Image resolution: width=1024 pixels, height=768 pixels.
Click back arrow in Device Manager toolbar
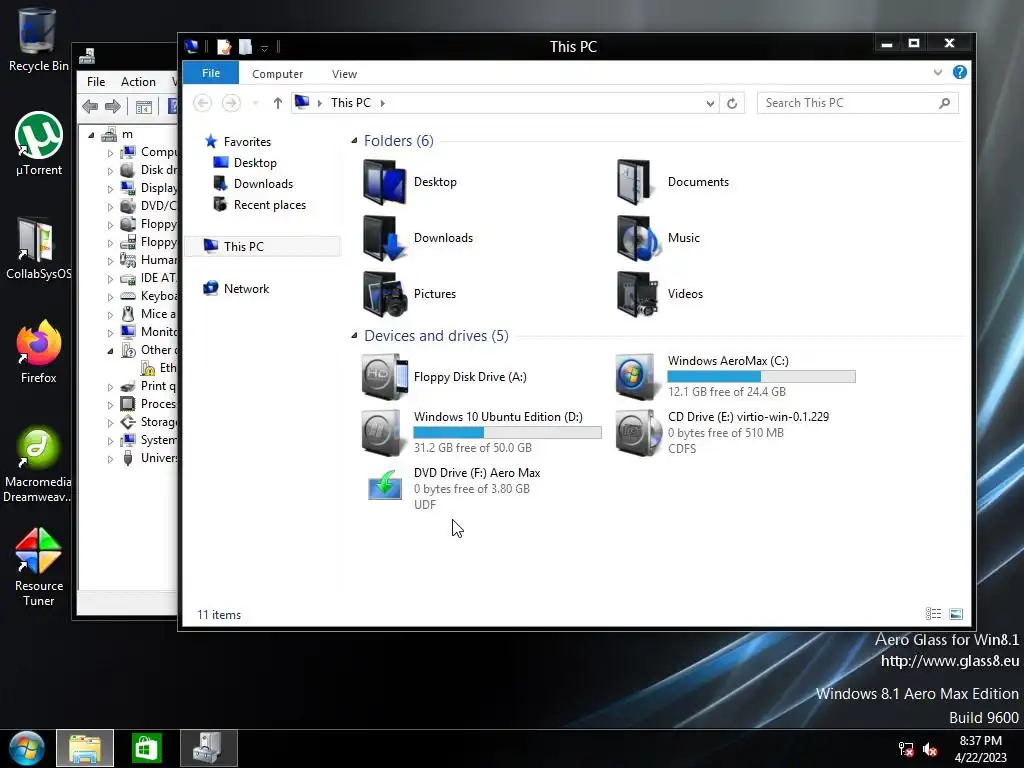[91, 106]
